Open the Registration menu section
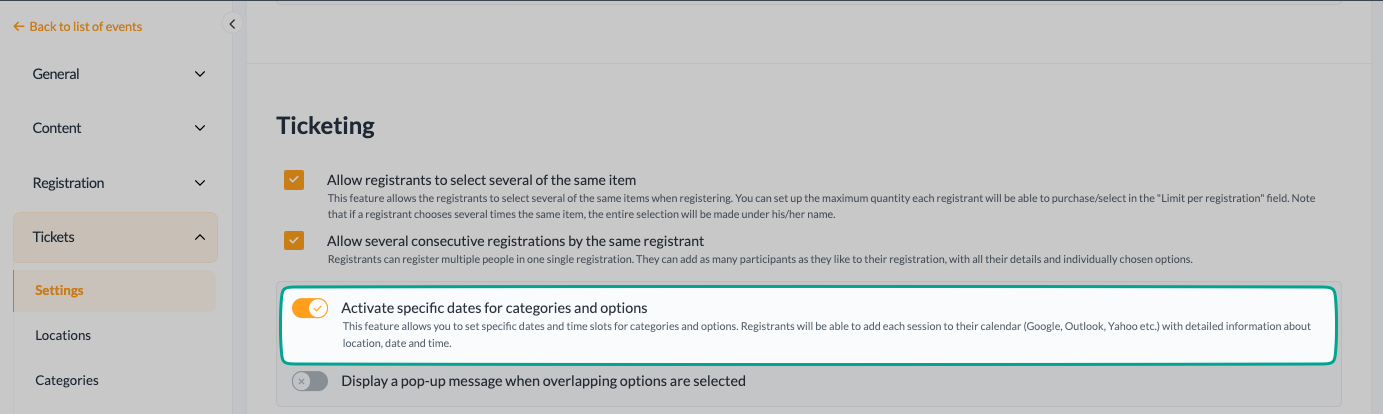 (x=115, y=183)
